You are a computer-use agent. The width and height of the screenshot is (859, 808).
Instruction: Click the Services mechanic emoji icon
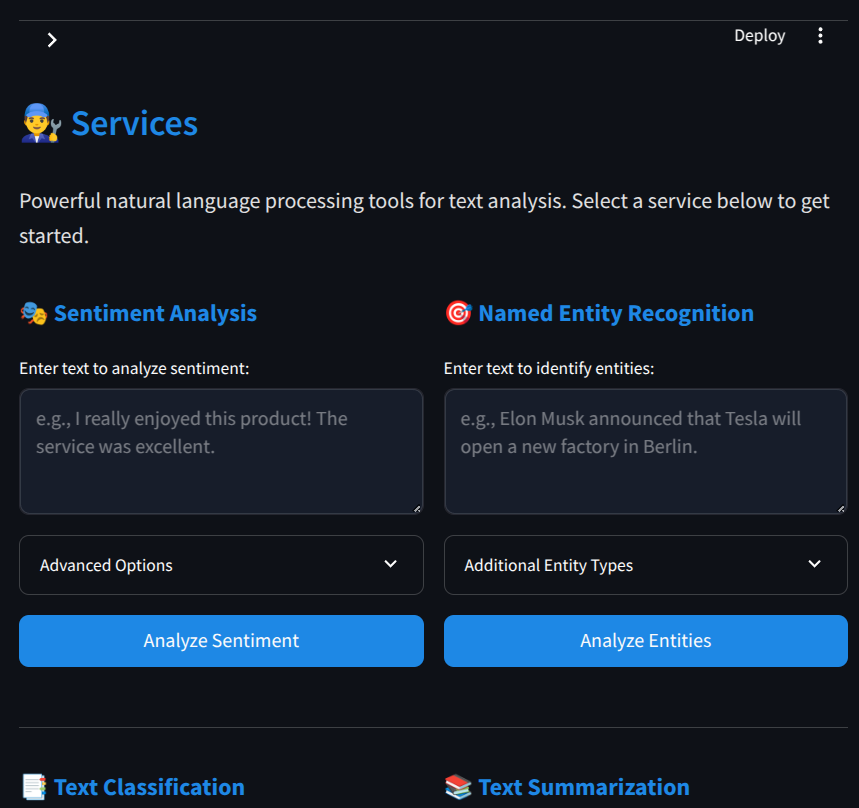41,124
